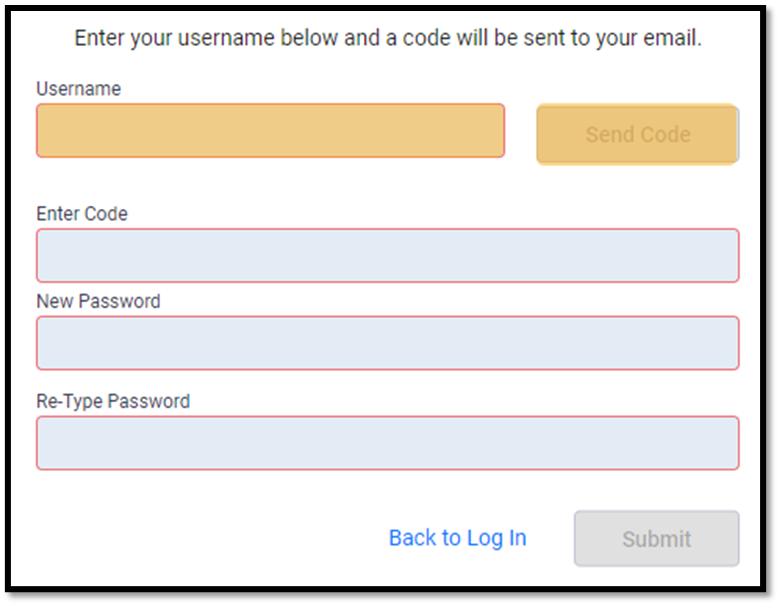Click the instruction text about emailed code
779x605 pixels.
tap(388, 39)
